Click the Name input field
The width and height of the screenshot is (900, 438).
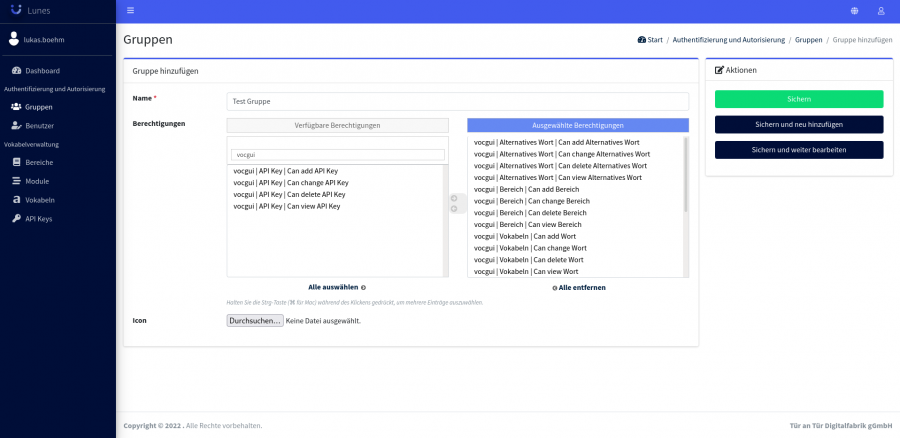pyautogui.click(x=457, y=101)
